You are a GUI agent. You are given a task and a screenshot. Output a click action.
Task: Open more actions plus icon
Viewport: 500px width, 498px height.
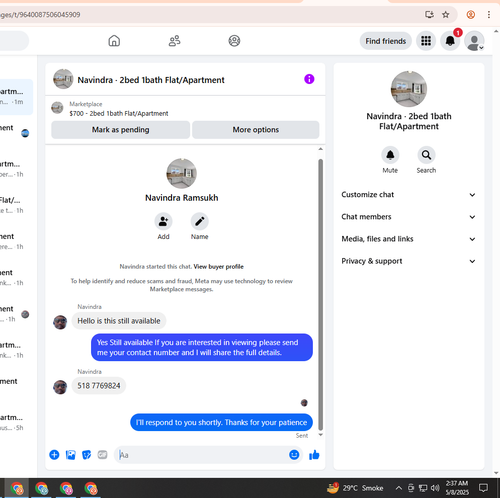click(54, 455)
